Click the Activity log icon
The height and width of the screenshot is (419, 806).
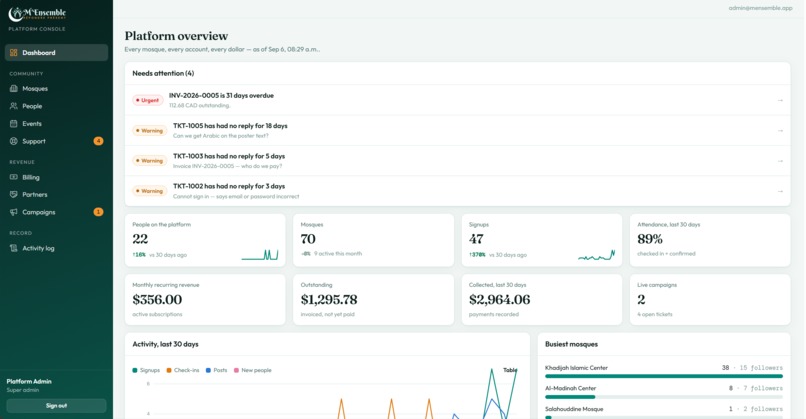point(14,248)
